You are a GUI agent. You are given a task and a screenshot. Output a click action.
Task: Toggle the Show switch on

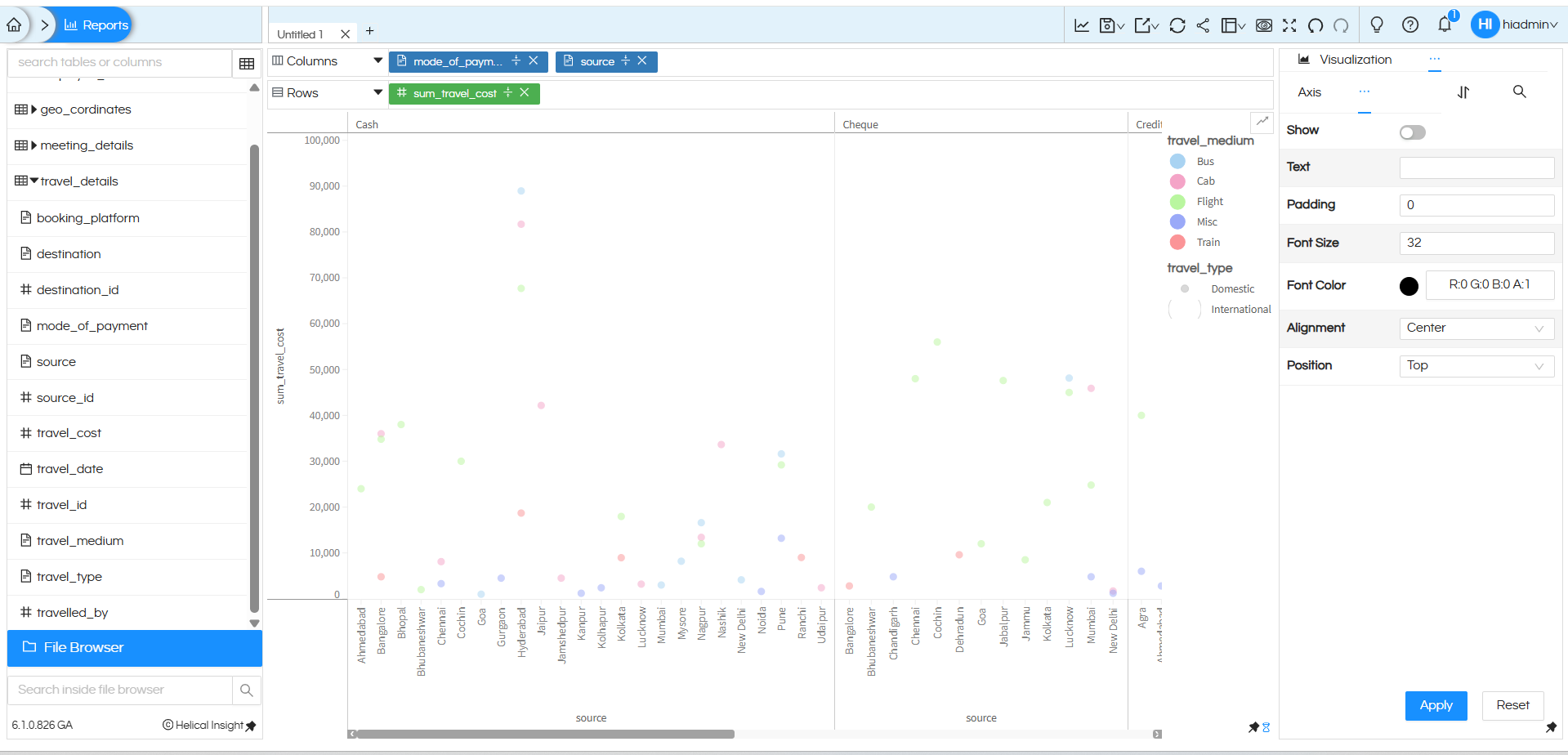[x=1412, y=132]
